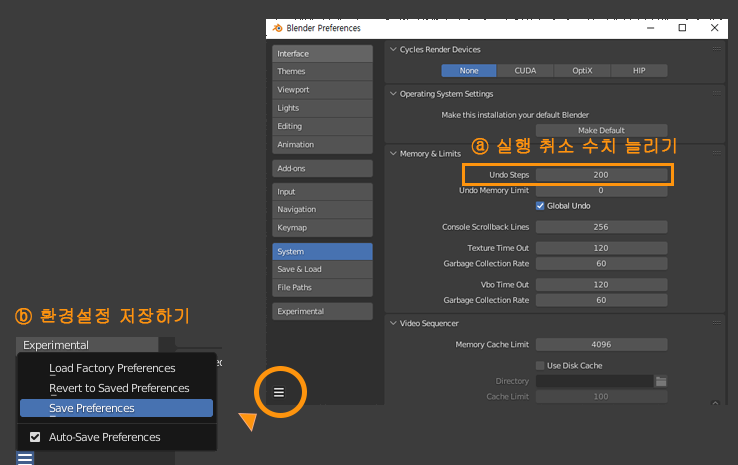Screen dimensions: 738x465
Task: Enable the Use Disk Cache checkbox
Action: click(x=540, y=366)
